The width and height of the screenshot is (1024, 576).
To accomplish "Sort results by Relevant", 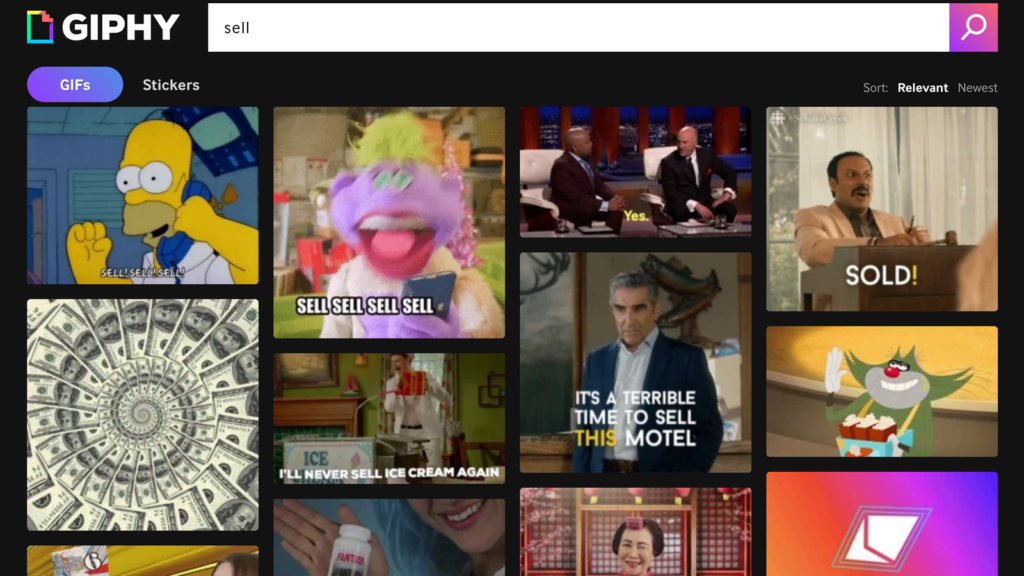I will pos(922,88).
